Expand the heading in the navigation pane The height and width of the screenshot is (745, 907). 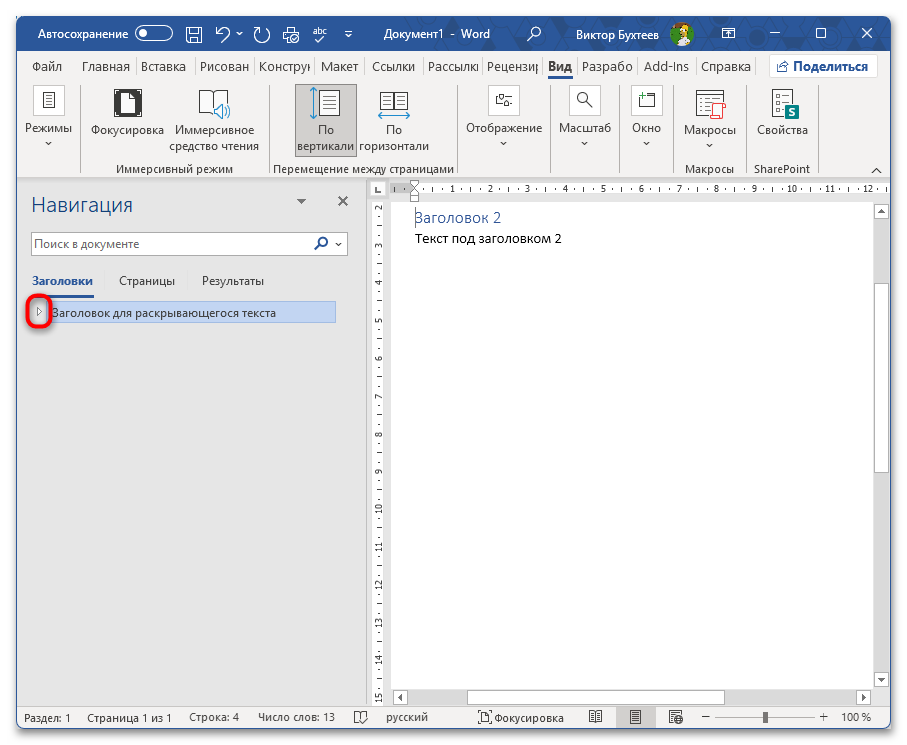(39, 313)
